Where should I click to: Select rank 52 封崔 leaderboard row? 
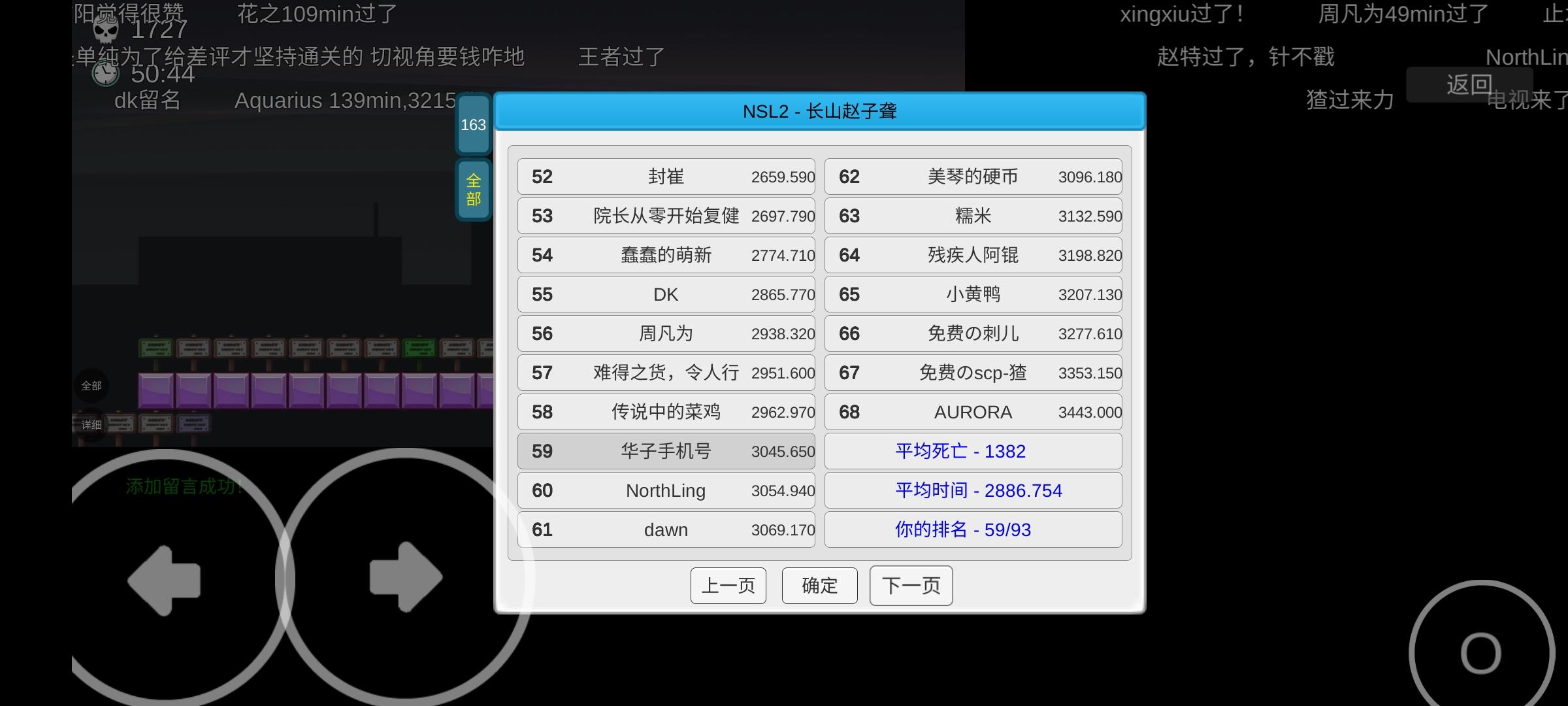tap(666, 176)
